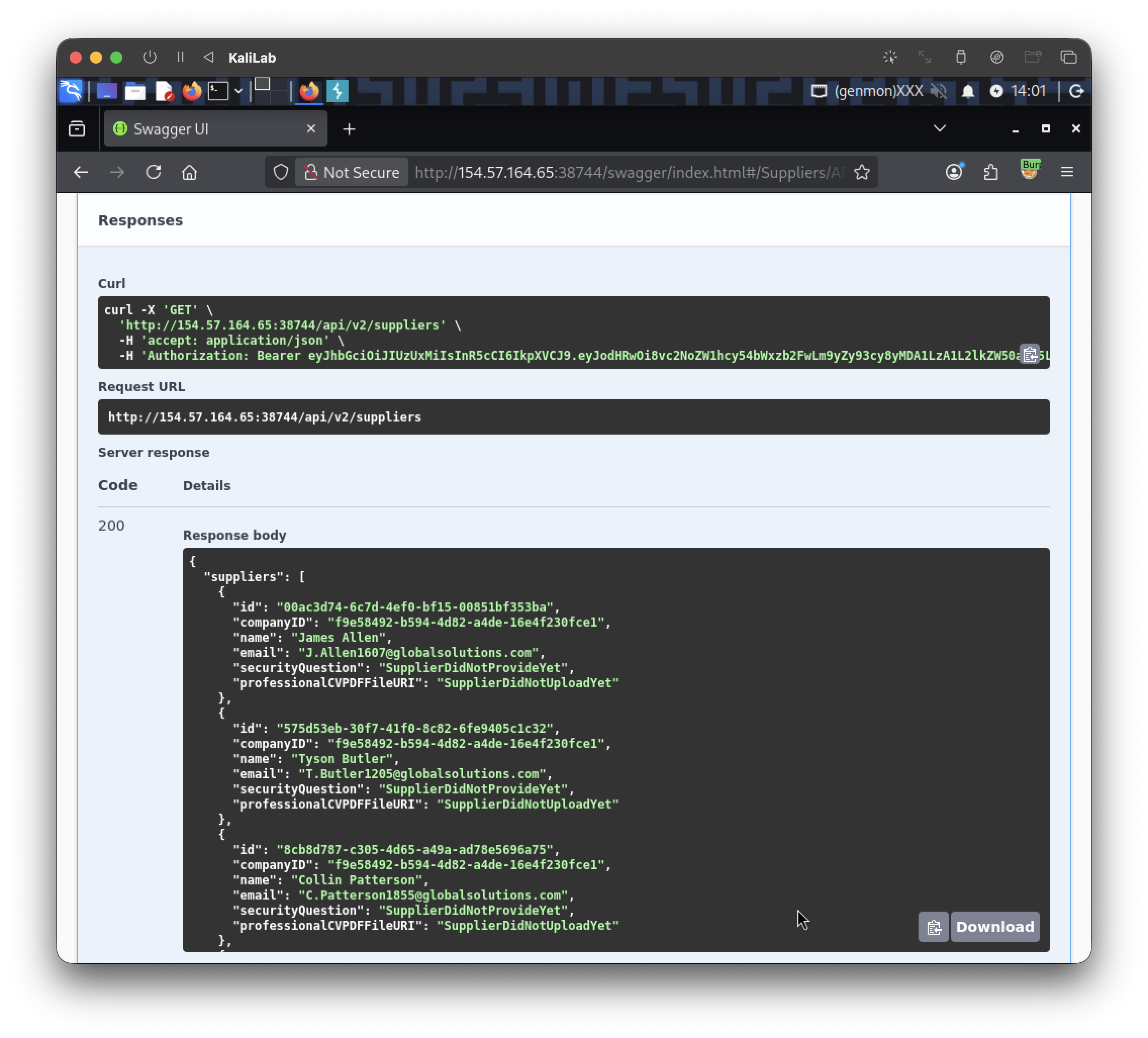This screenshot has width=1148, height=1038.
Task: Open the text editor panel icon
Action: pyautogui.click(x=164, y=91)
